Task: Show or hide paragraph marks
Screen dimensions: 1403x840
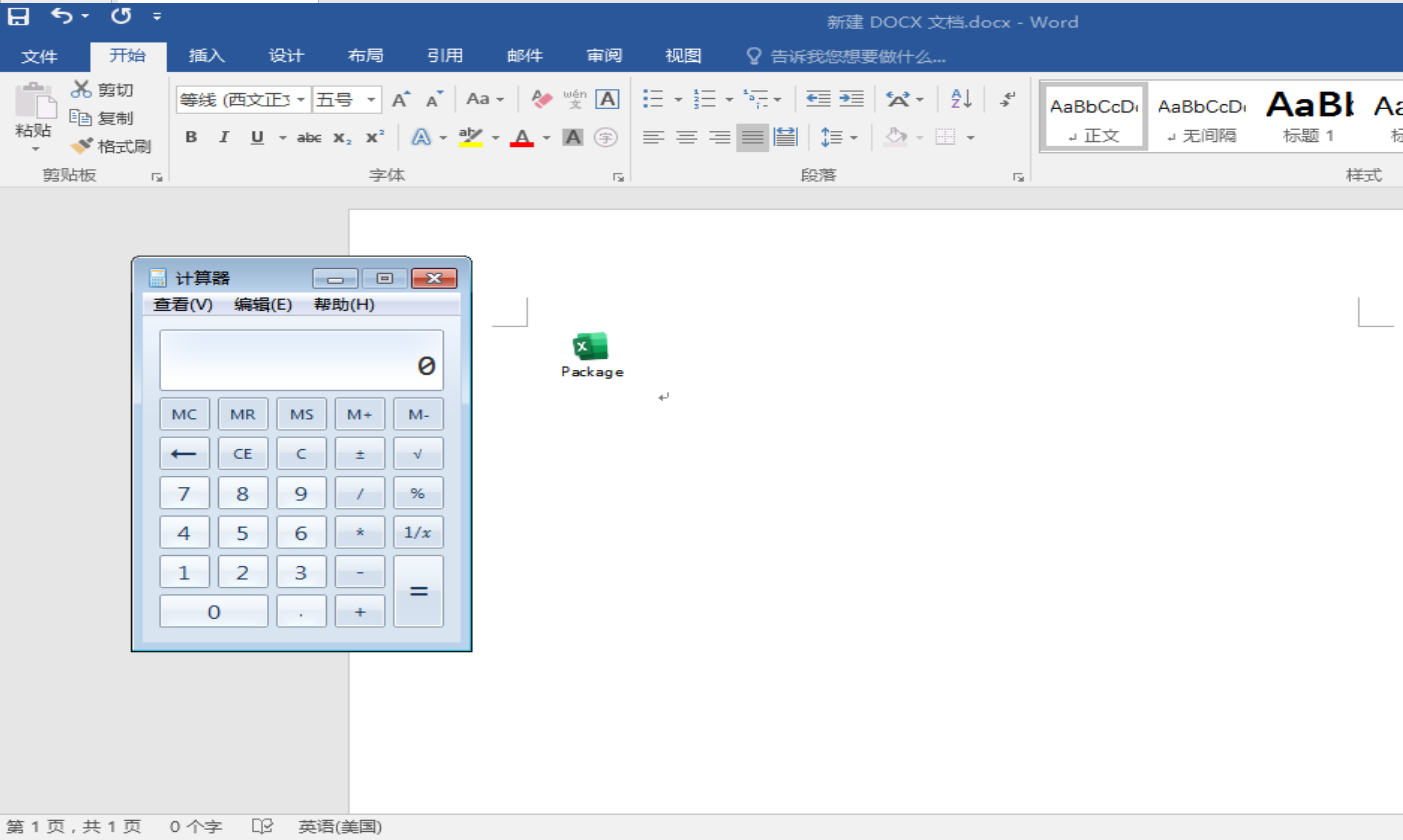Action: click(x=1008, y=99)
